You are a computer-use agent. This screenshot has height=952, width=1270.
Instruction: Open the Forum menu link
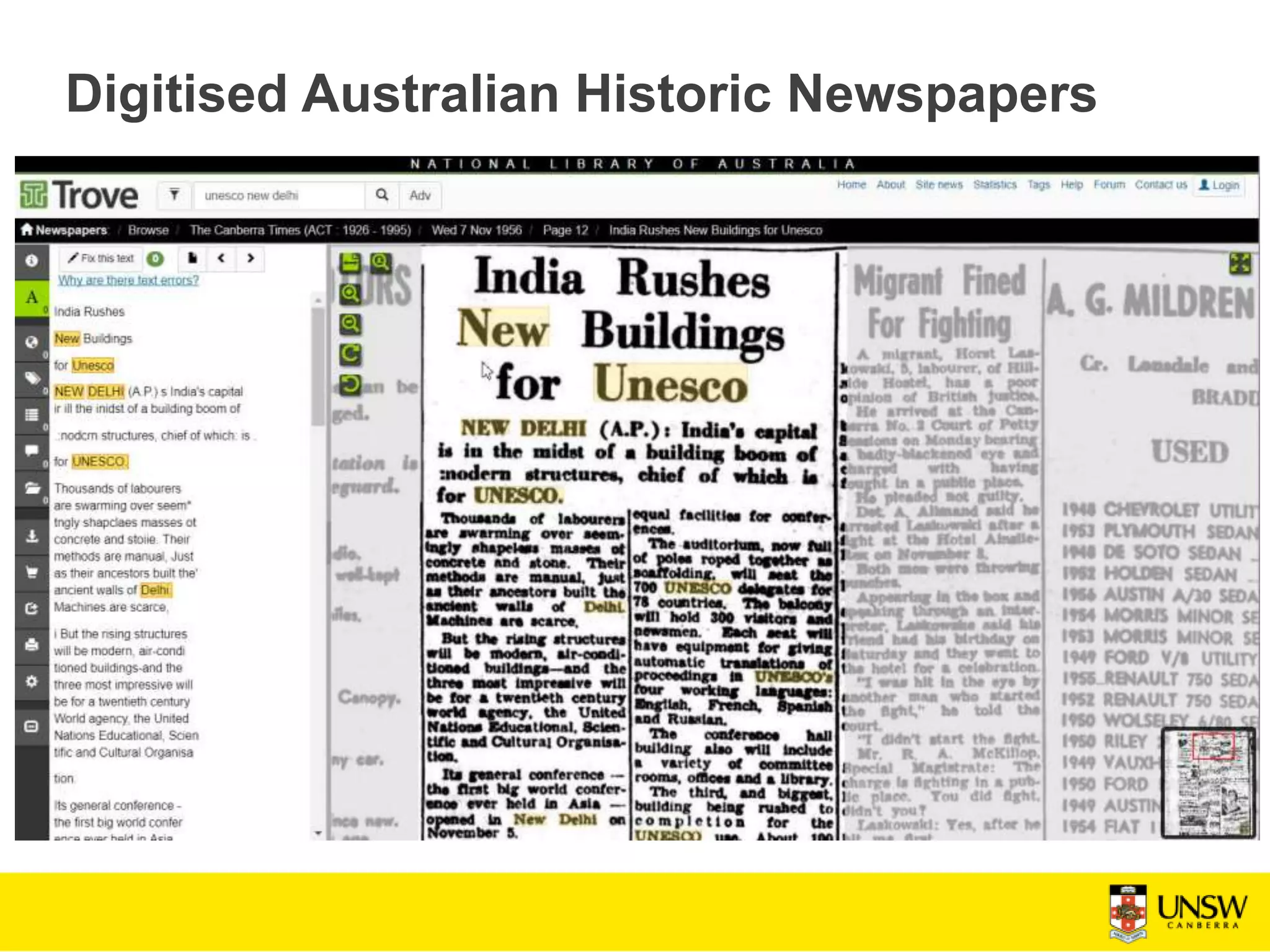1109,185
